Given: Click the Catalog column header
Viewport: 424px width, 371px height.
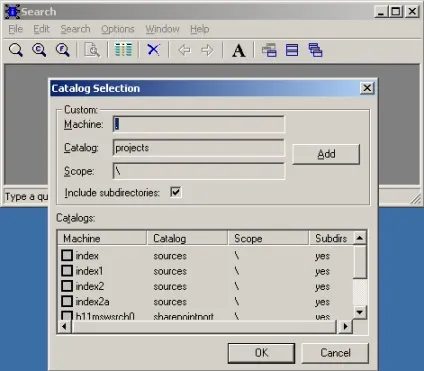Looking at the screenshot, I should (187, 238).
